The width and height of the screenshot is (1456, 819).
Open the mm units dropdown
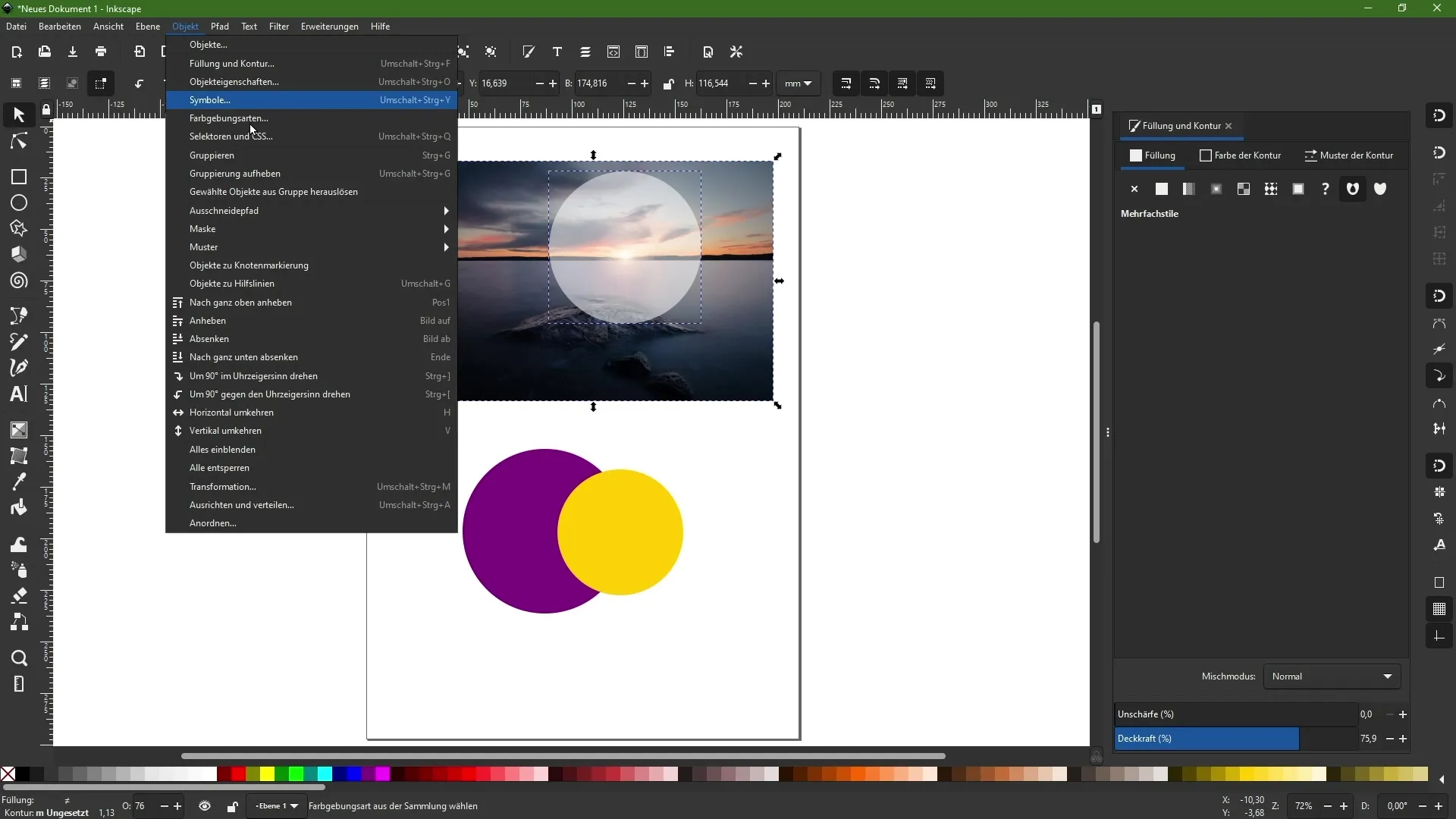click(799, 83)
